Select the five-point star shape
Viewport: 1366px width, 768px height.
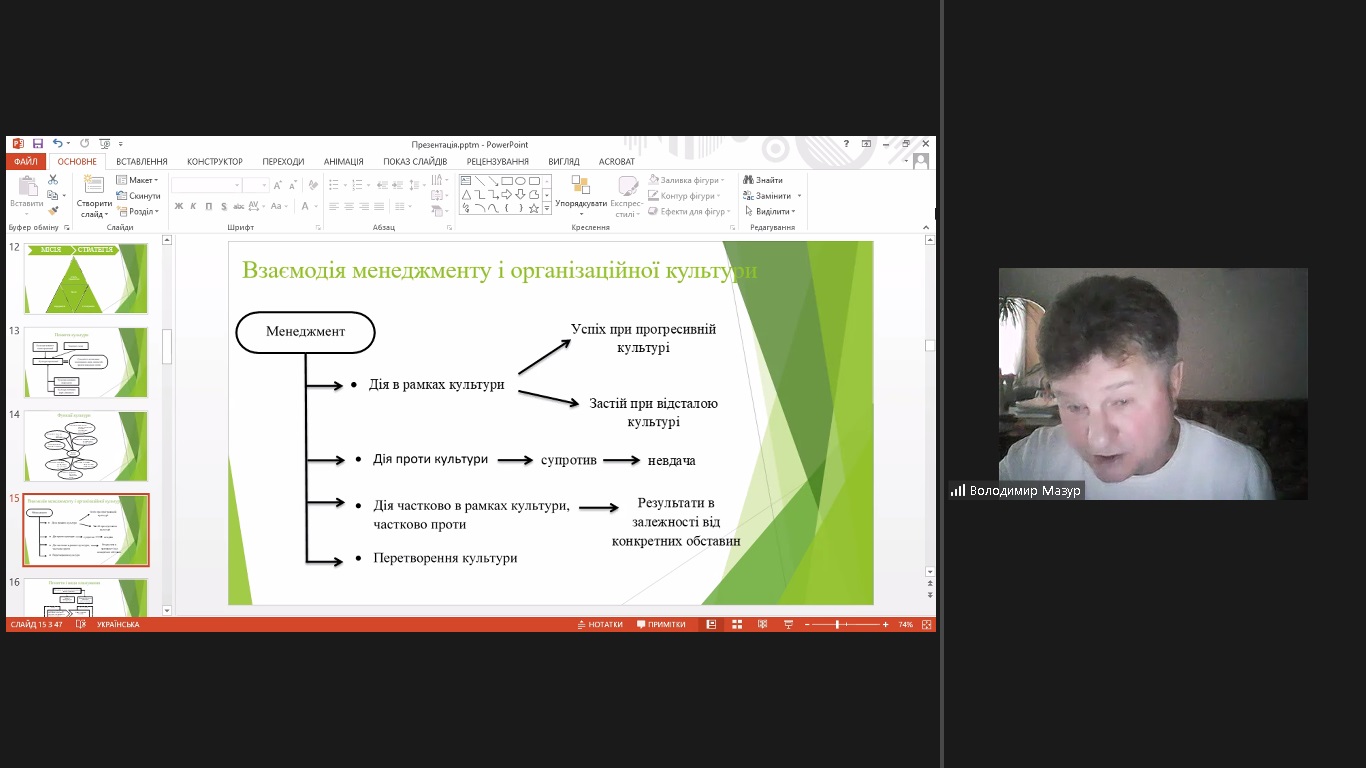pyautogui.click(x=534, y=208)
